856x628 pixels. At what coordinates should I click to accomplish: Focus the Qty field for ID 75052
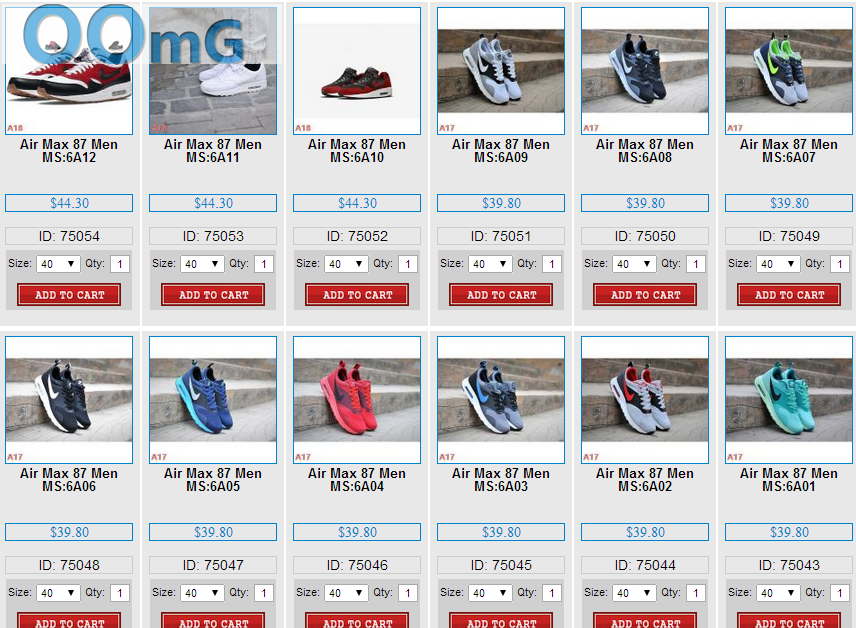[408, 264]
